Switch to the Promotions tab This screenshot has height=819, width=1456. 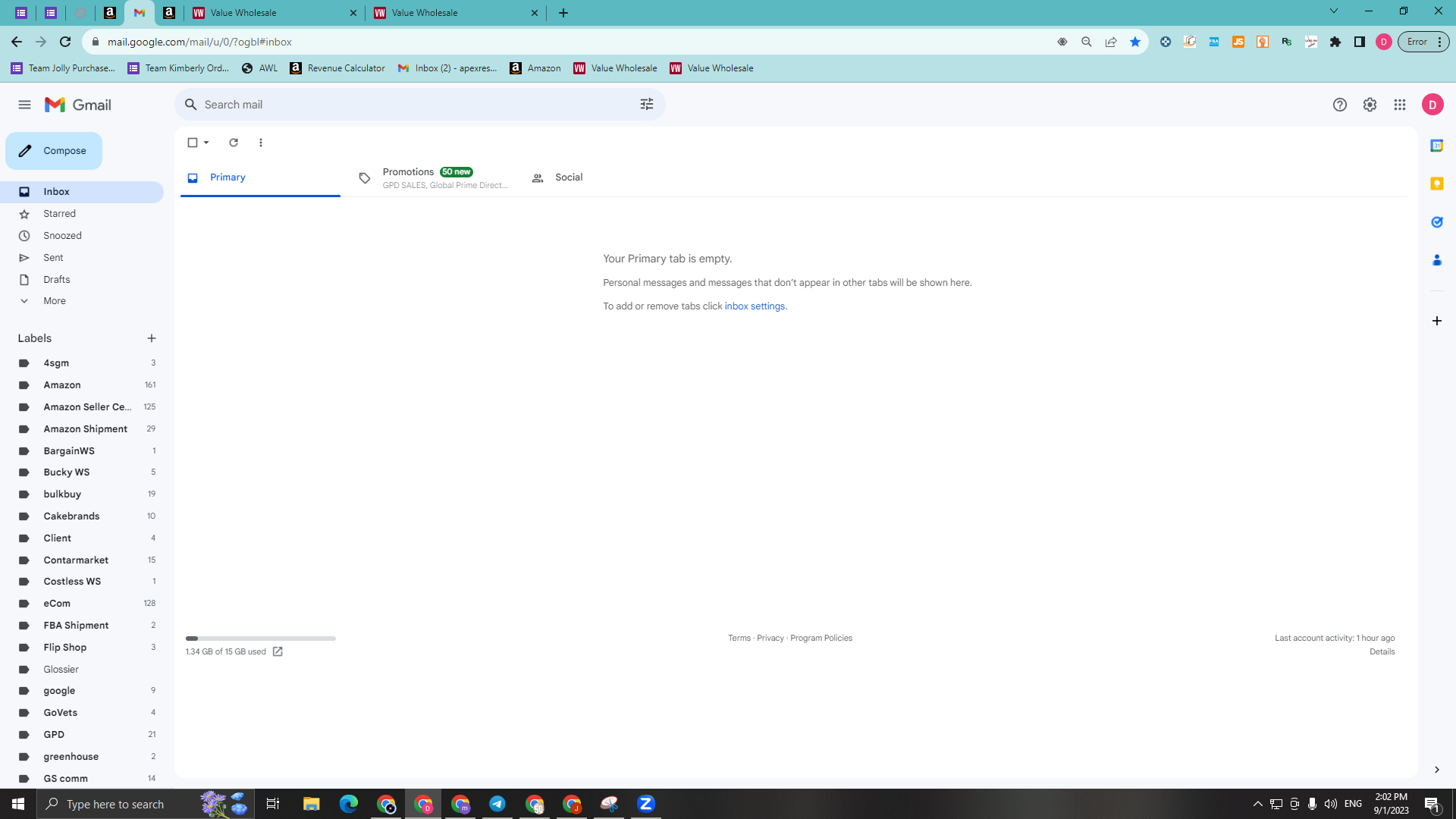(434, 177)
